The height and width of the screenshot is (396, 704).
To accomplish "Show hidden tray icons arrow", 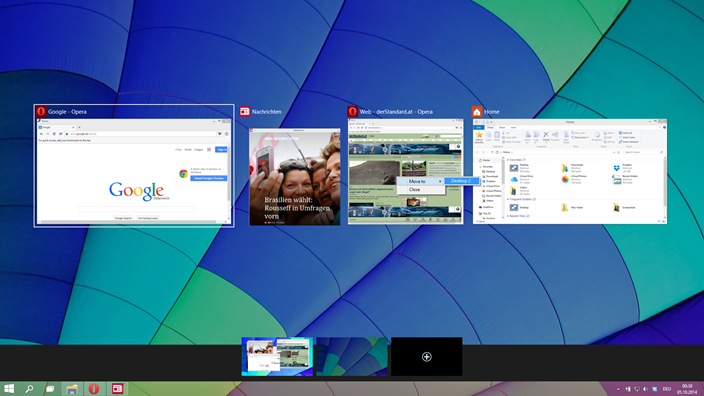I will pos(618,389).
